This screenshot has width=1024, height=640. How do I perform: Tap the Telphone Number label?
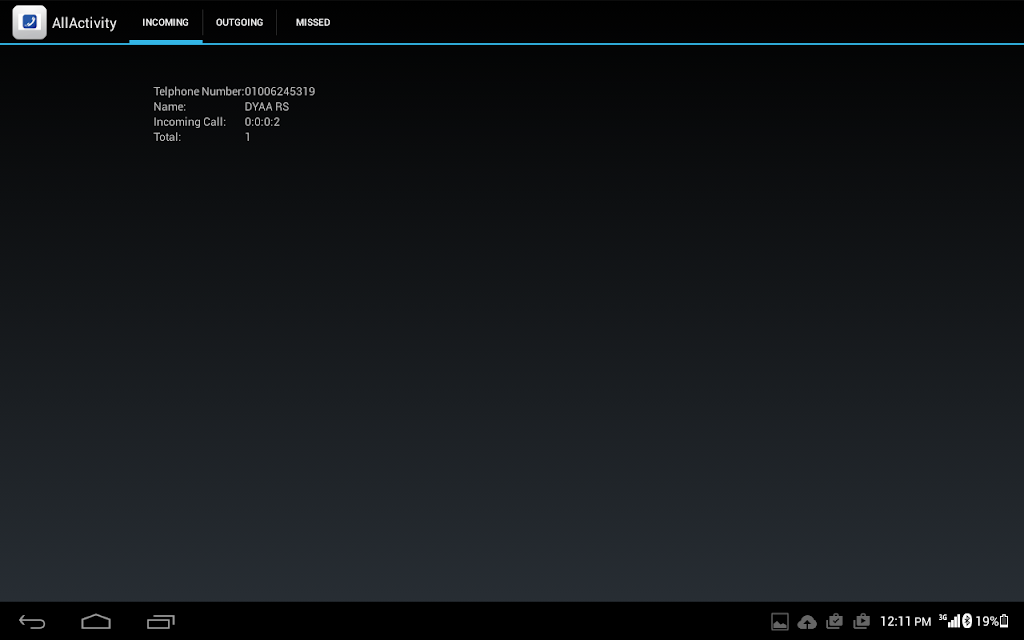coord(199,91)
